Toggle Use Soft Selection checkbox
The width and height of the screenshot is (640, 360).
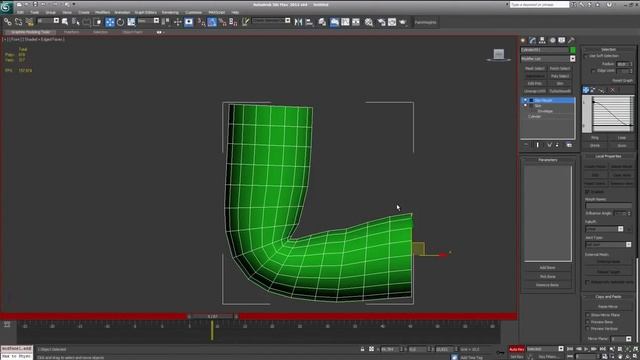point(587,56)
